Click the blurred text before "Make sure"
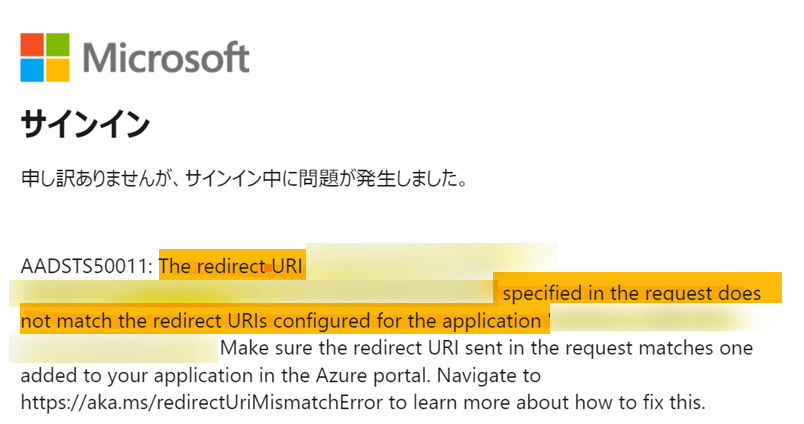The height and width of the screenshot is (424, 804). tap(115, 349)
